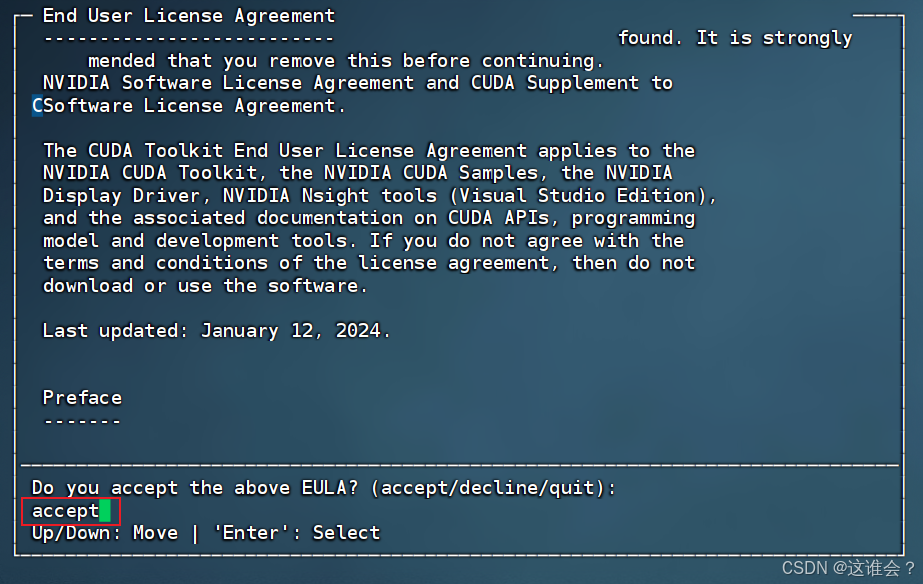923x584 pixels.
Task: Click the "Do you accept the above EULA?" prompt
Action: click(195, 488)
